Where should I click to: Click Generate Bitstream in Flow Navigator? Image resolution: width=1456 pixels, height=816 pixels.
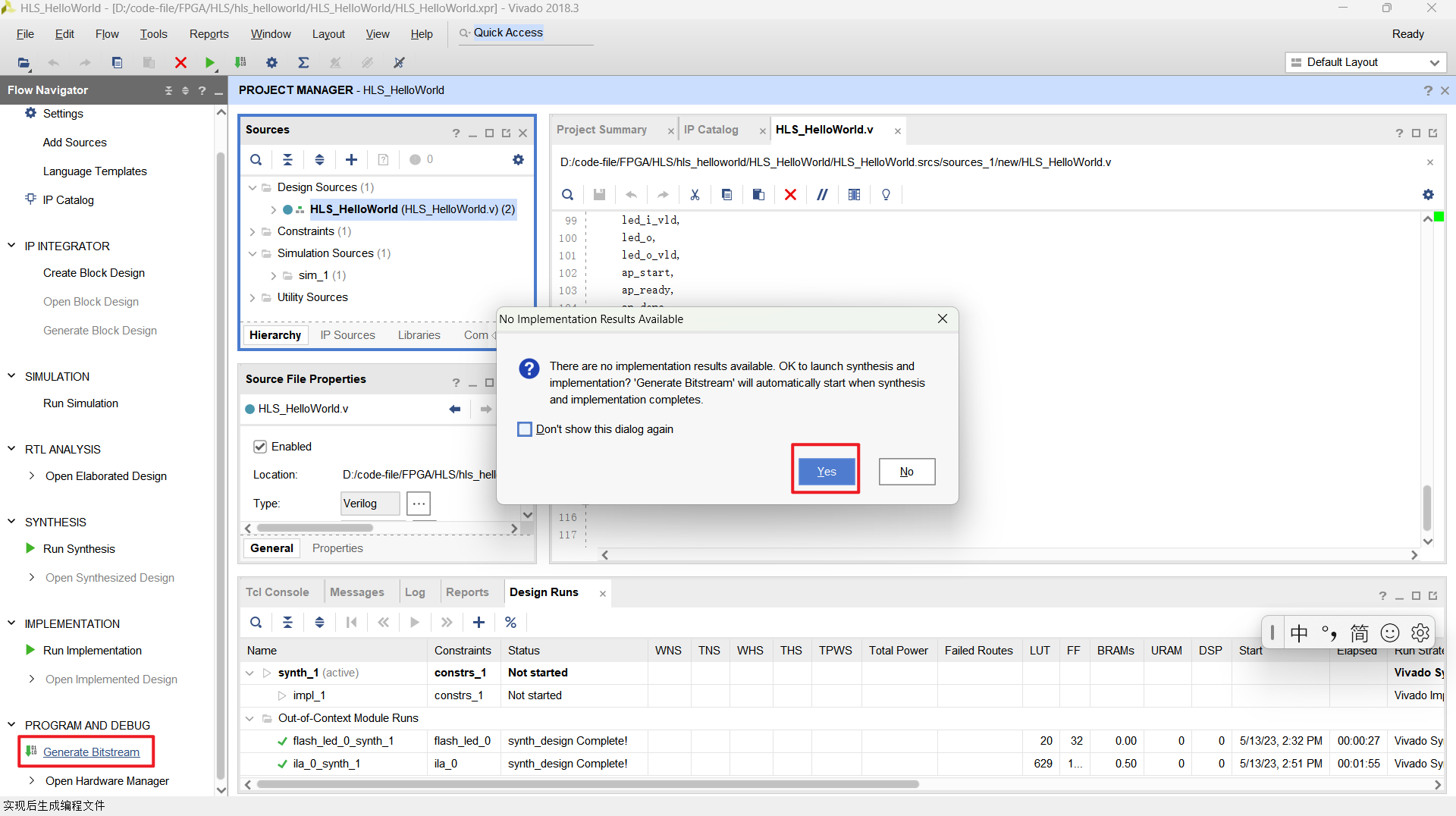pos(91,752)
